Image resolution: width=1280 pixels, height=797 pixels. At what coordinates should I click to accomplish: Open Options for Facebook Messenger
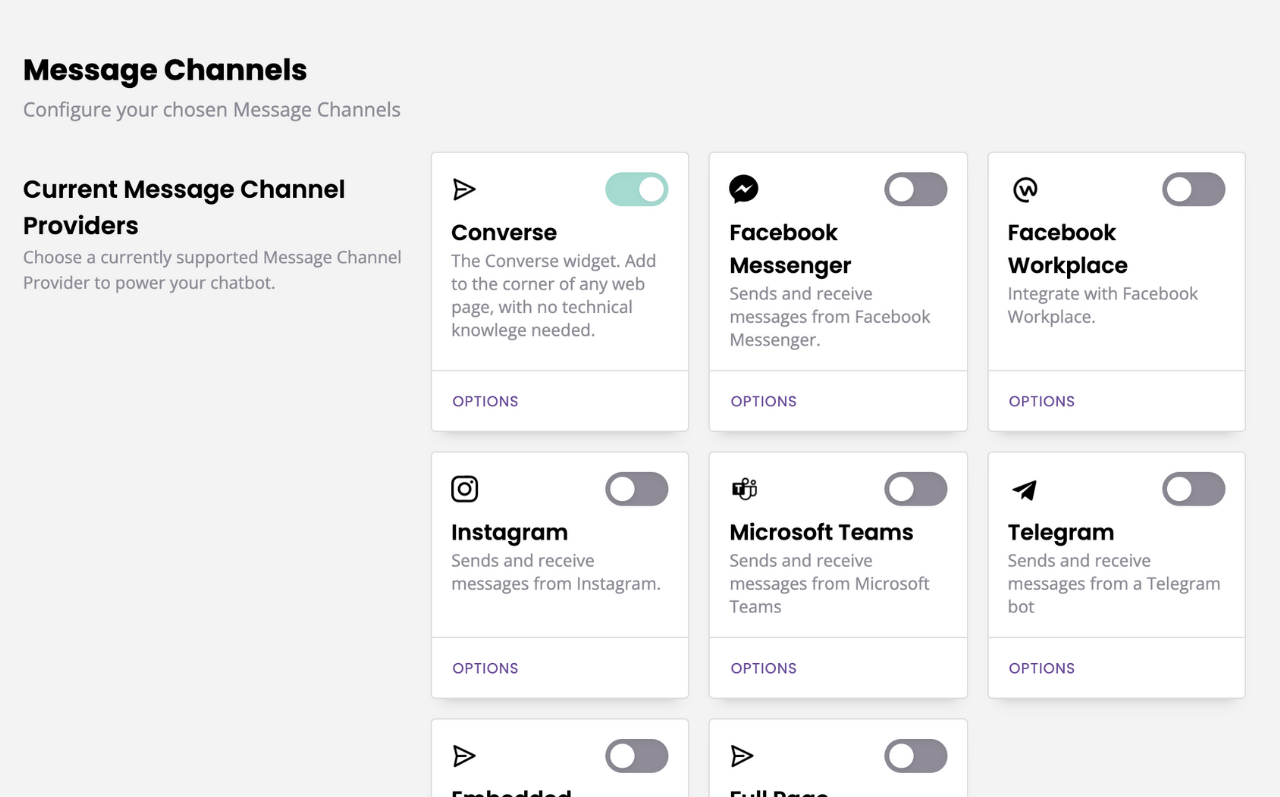coord(763,401)
